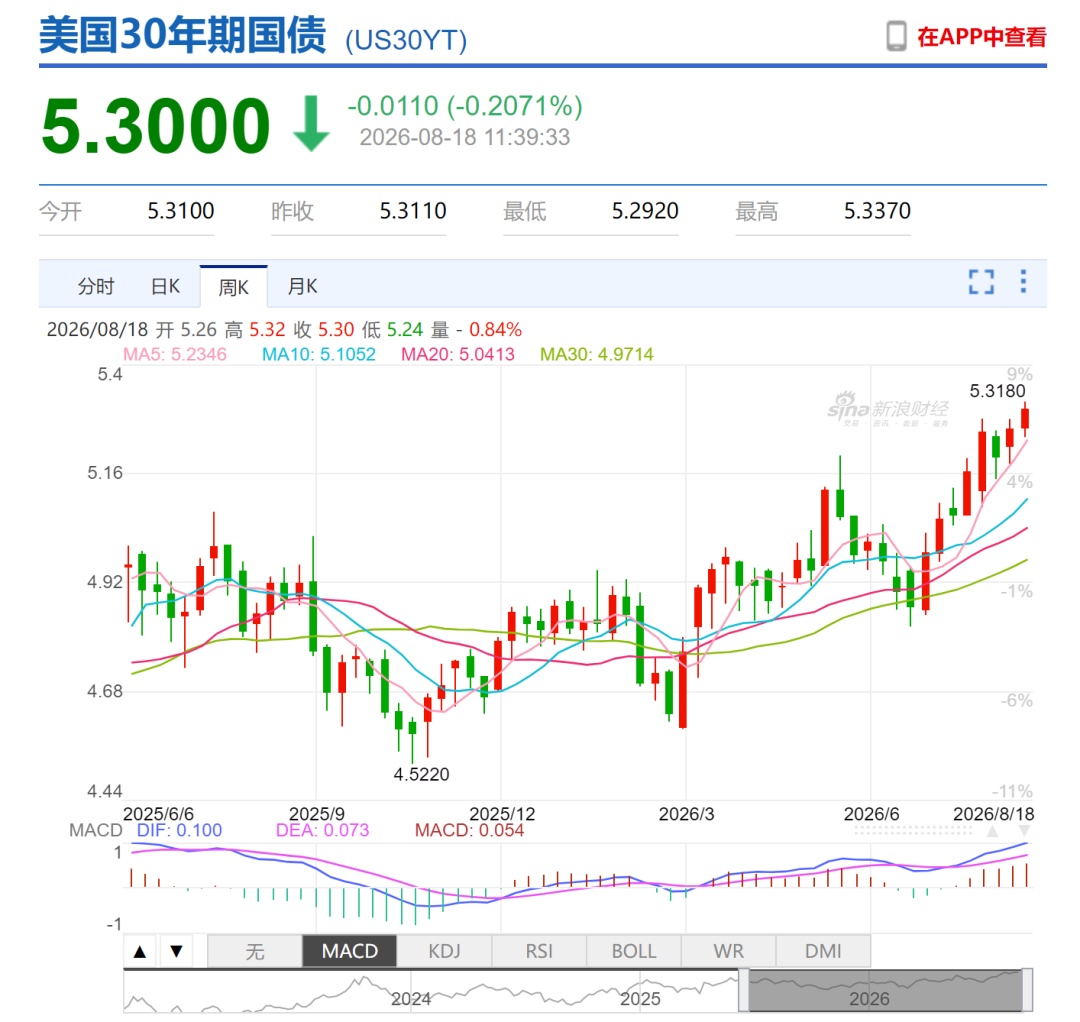Click the 2026/6 date axis label
Viewport: 1080px width, 1022px height.
(x=871, y=814)
